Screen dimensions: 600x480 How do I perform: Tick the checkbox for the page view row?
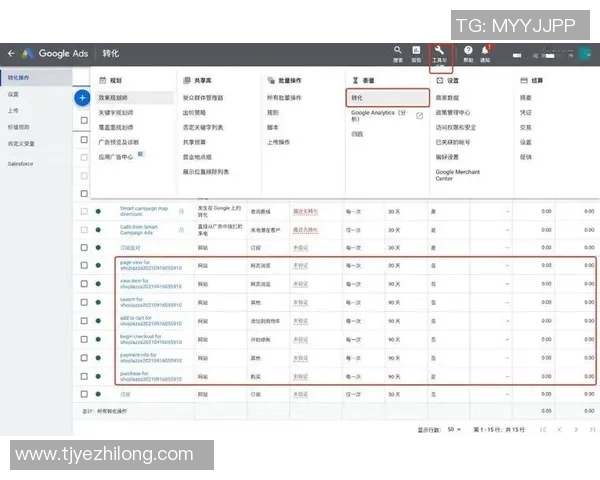point(84,265)
